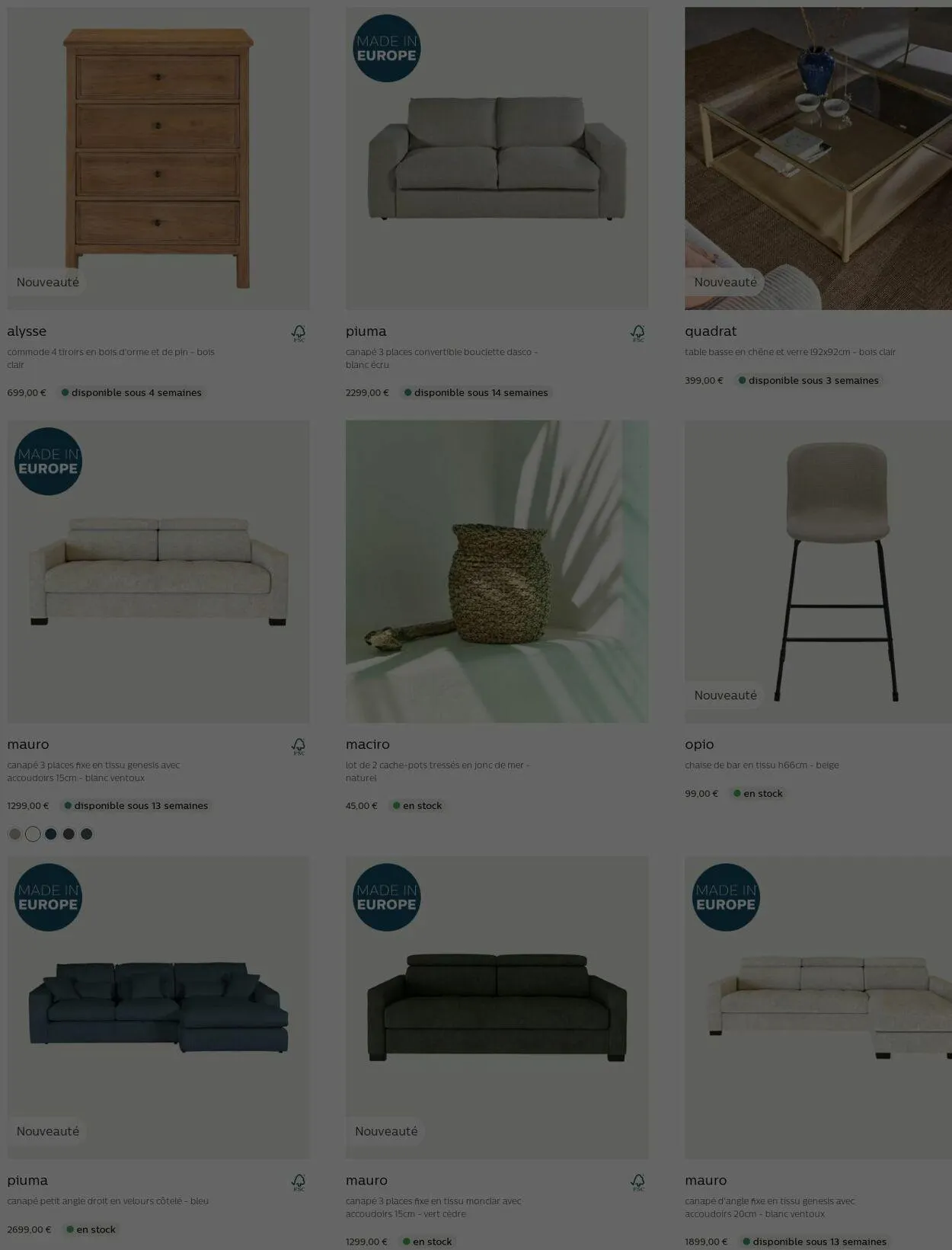Click the FSC icon beside mauro blanc ventoux sofa
Screen dimensions: 952x1250
click(299, 746)
